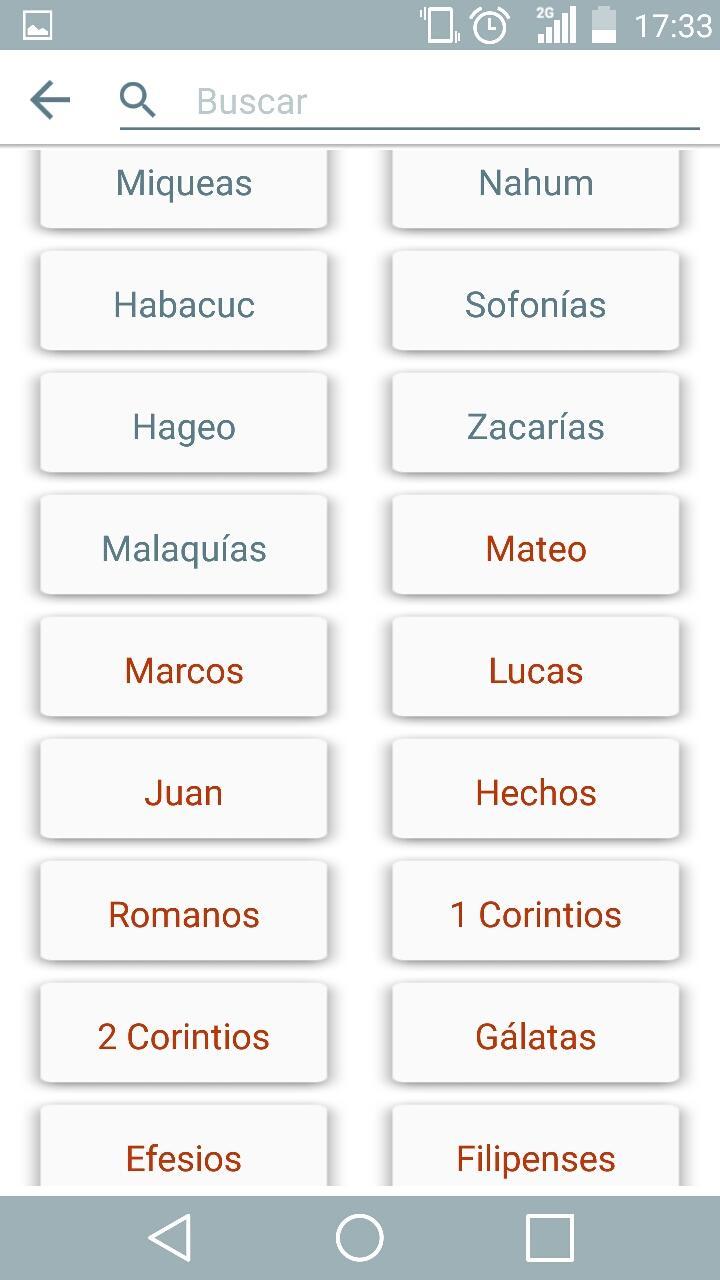Select Romanos from the book list
Image resolution: width=720 pixels, height=1280 pixels.
click(184, 914)
